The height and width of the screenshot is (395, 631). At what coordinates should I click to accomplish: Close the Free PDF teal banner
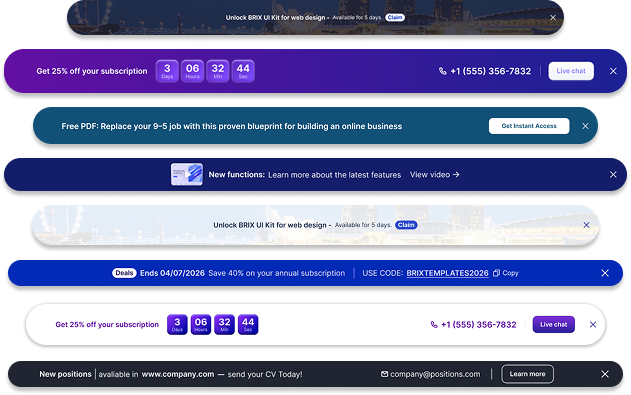coord(585,126)
